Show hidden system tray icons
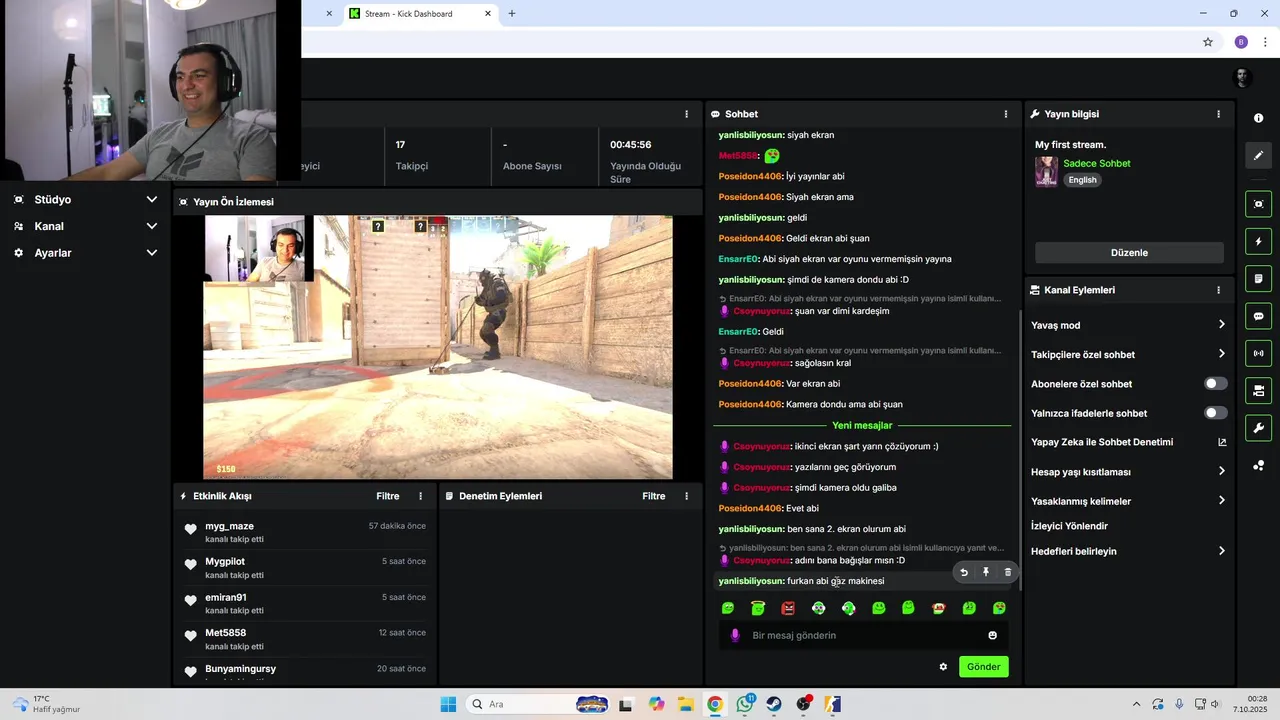This screenshot has width=1280, height=720. point(1136,704)
